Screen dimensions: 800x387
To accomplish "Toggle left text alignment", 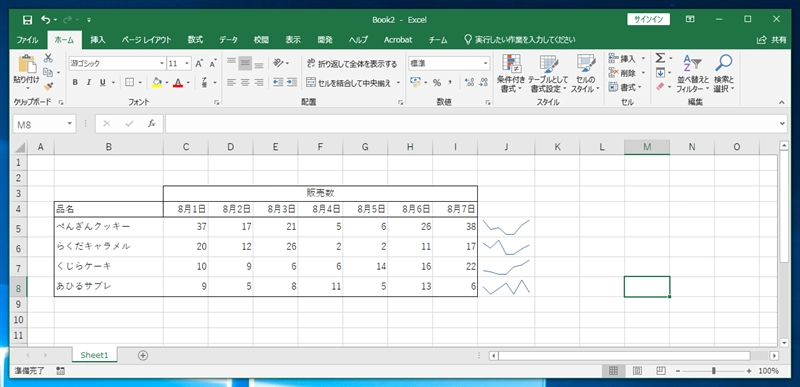I will click(x=232, y=82).
